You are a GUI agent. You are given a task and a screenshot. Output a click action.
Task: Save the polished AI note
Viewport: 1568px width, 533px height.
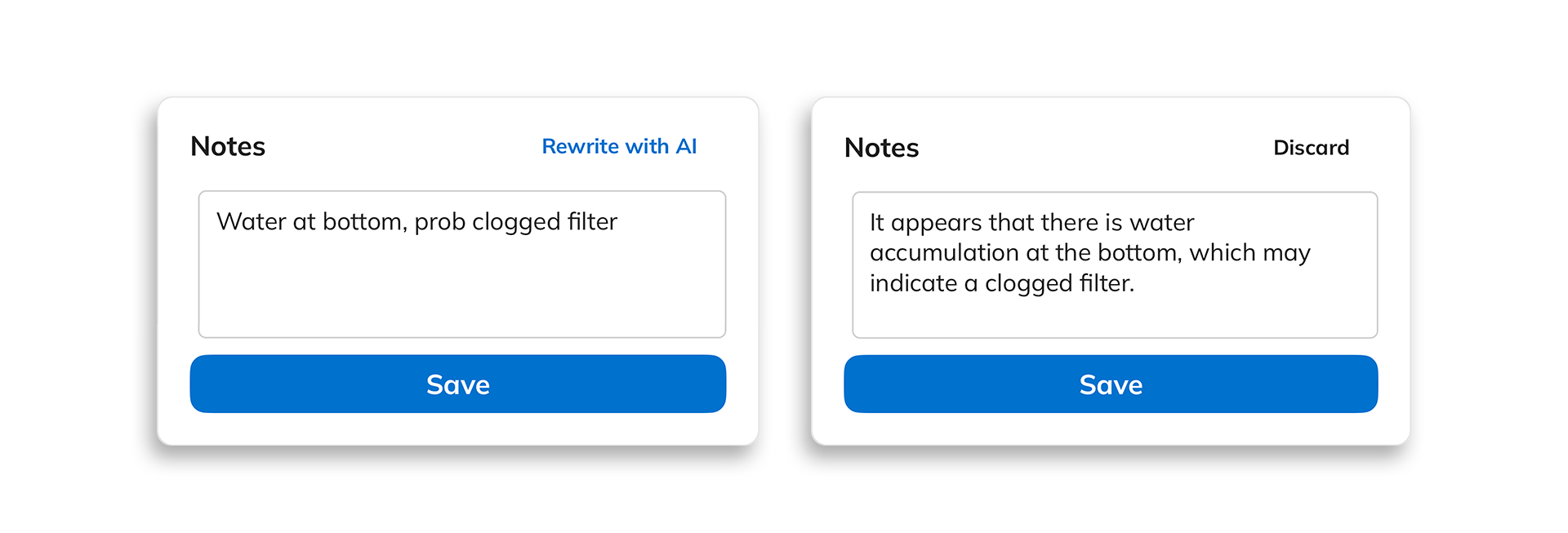pyautogui.click(x=1111, y=384)
